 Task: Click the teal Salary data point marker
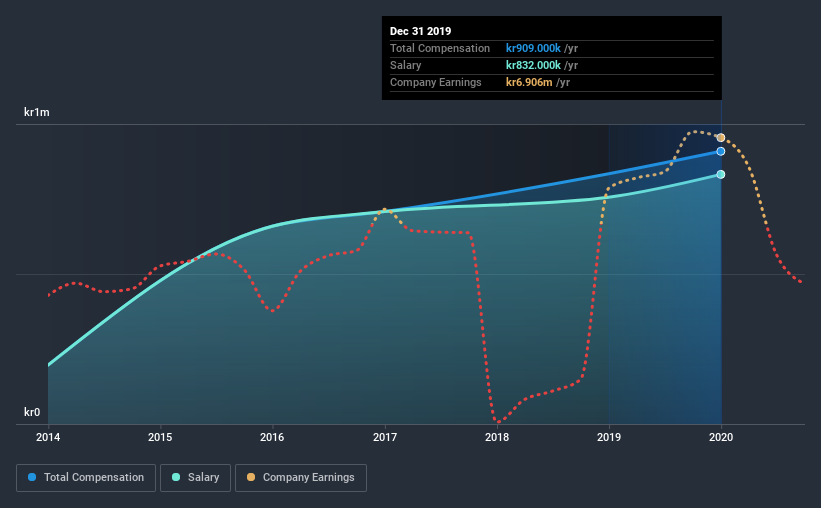point(720,174)
